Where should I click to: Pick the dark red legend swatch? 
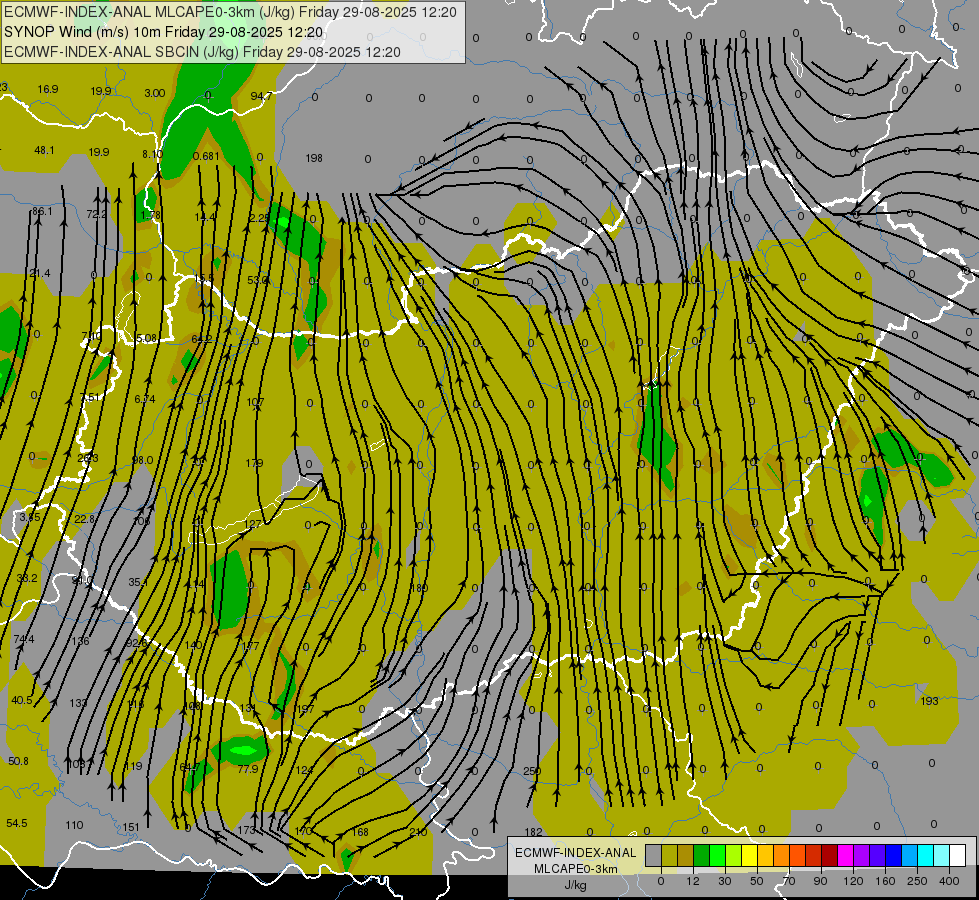pos(830,855)
